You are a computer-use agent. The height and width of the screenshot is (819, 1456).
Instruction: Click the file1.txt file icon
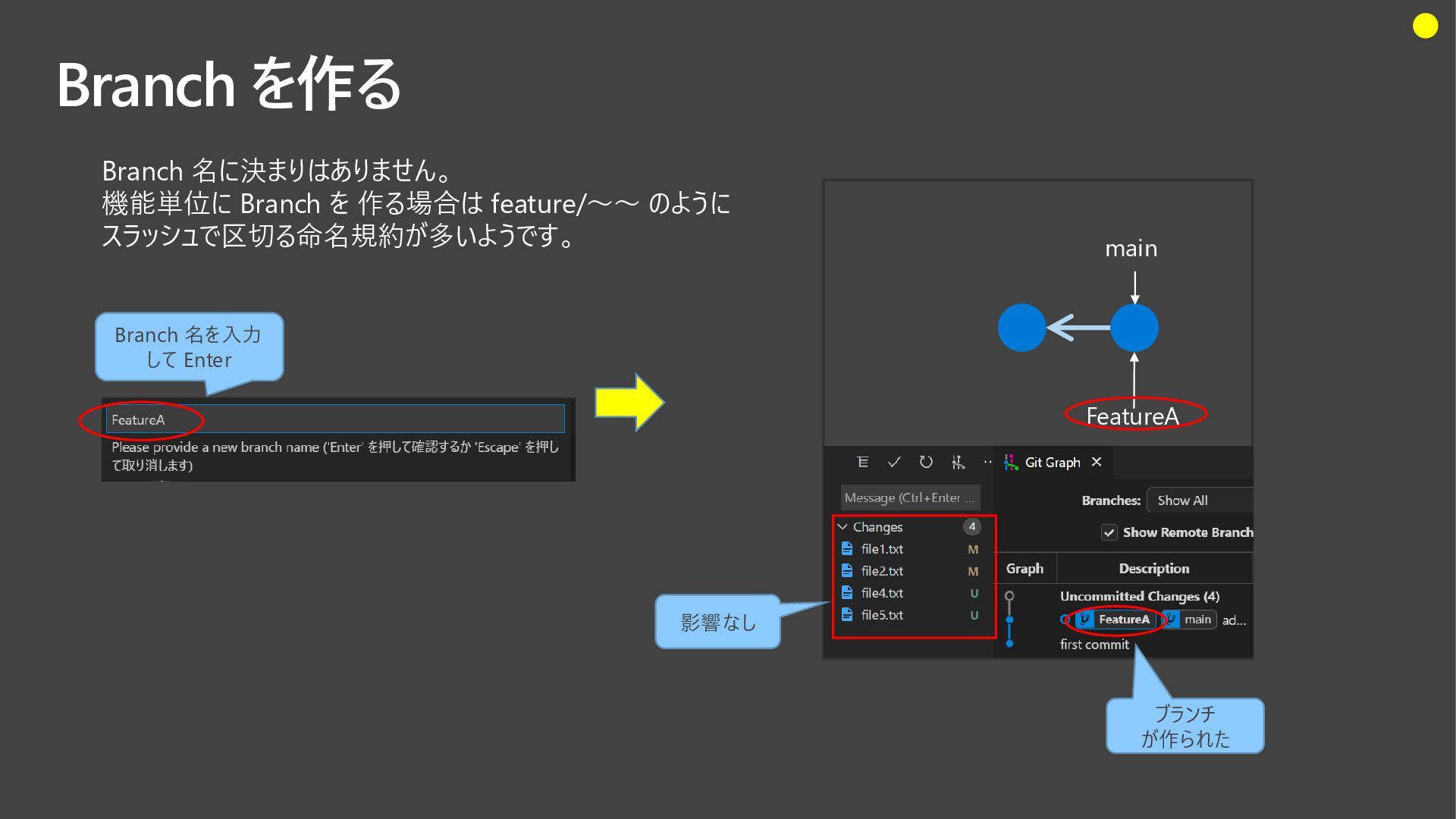click(847, 548)
